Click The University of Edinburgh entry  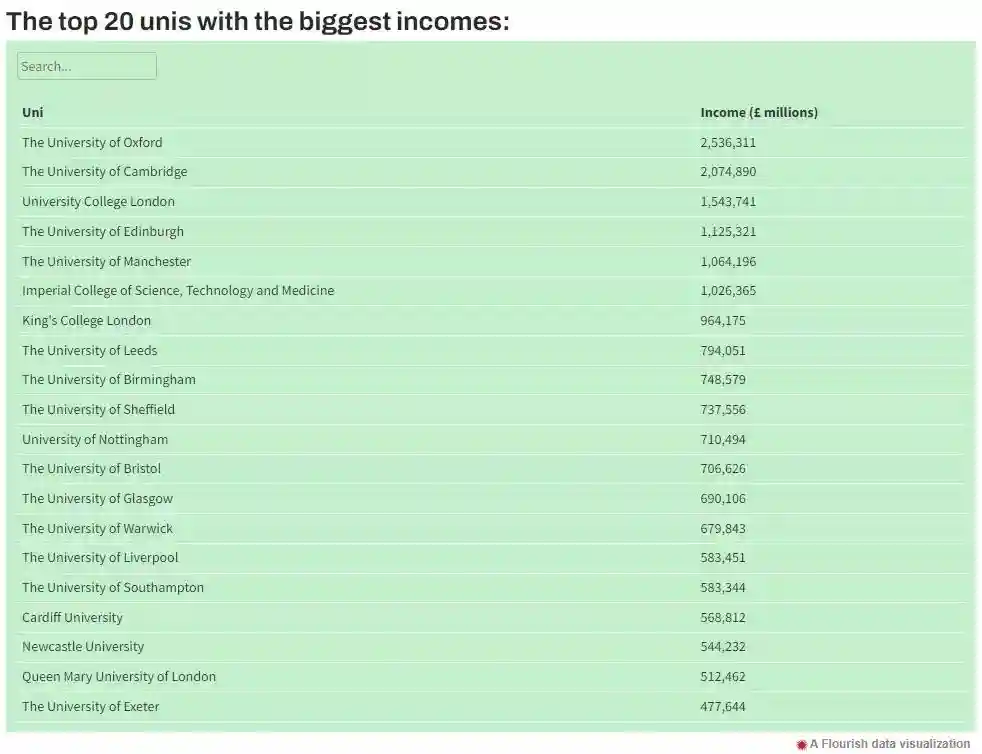[103, 231]
